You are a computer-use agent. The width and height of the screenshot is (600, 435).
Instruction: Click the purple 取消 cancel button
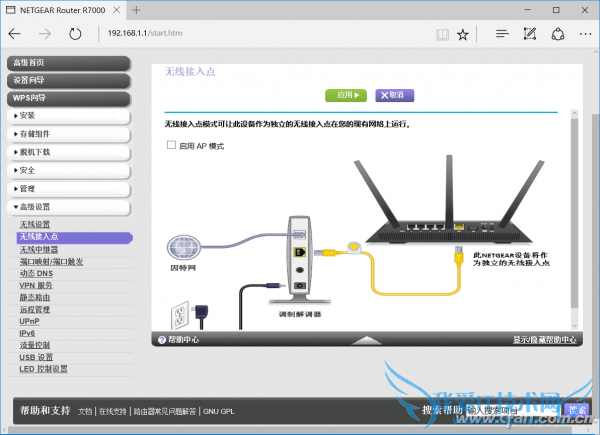coord(395,95)
